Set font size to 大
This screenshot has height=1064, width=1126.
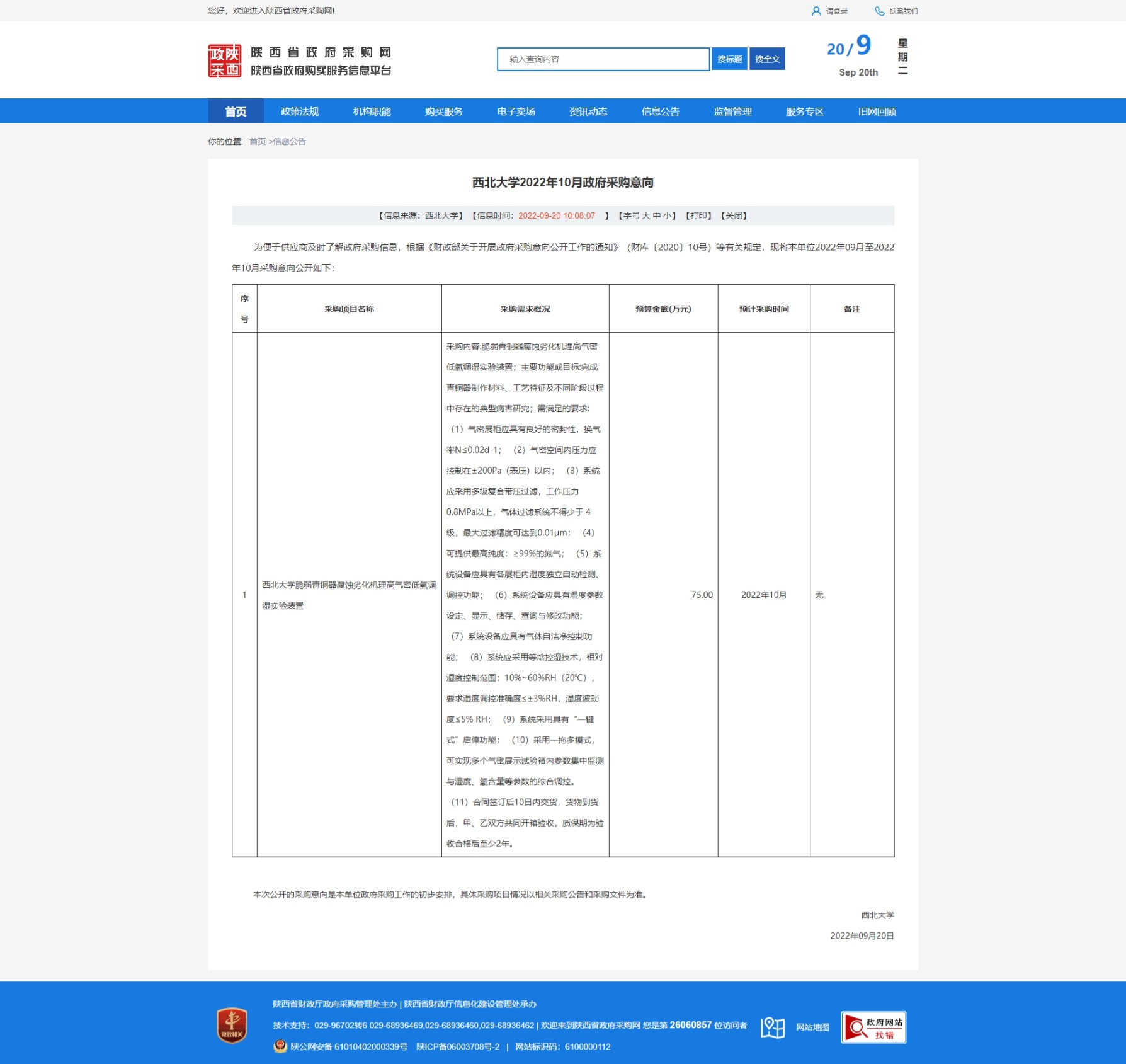pos(646,215)
